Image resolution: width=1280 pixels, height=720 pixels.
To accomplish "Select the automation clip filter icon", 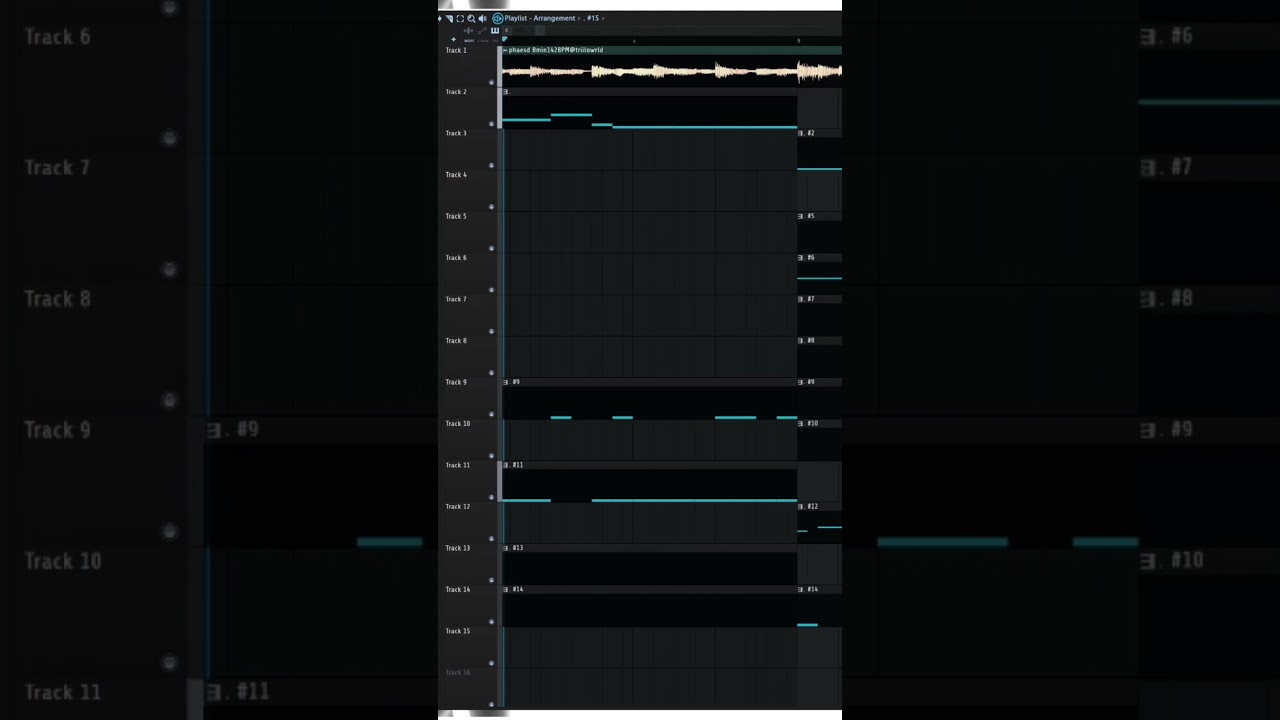I will click(x=481, y=31).
